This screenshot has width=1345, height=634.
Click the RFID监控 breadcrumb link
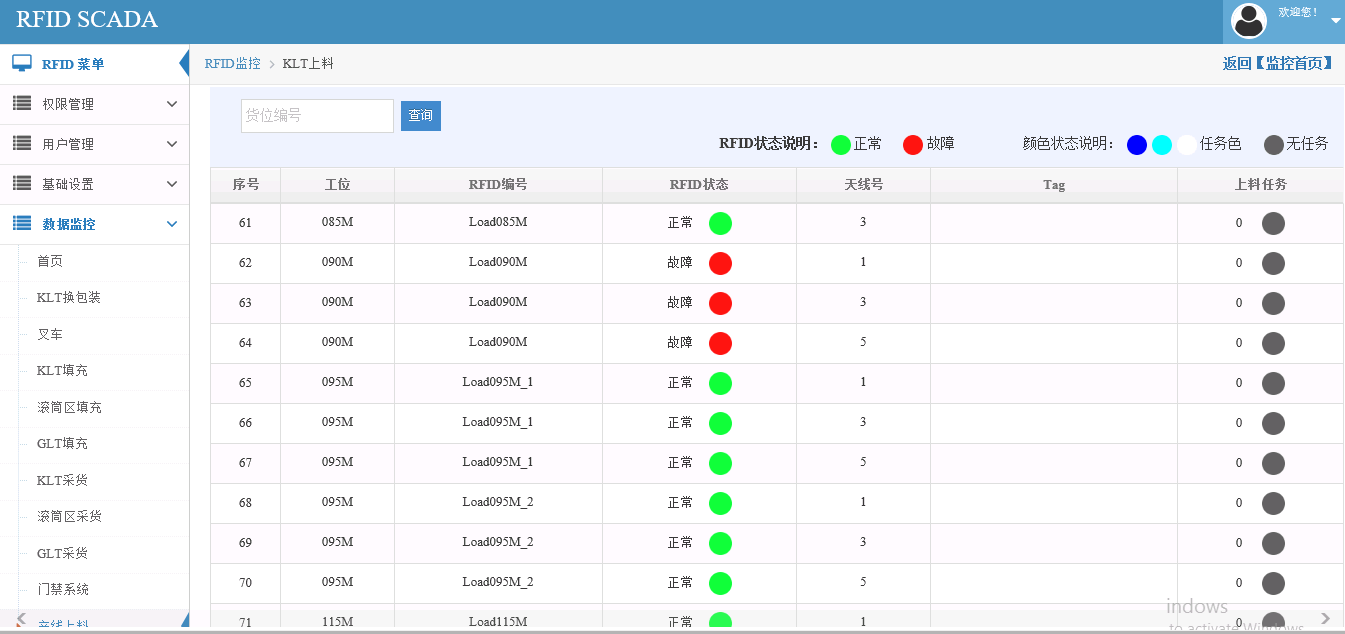pos(232,63)
